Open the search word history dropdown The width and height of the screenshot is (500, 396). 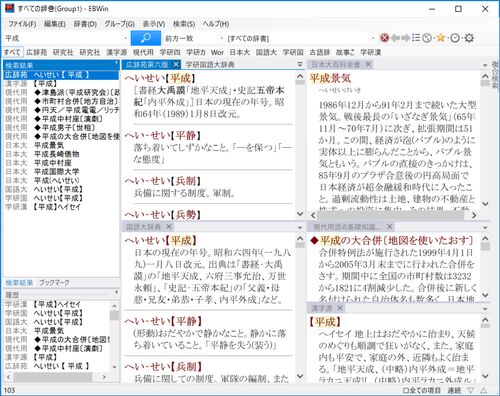126,38
